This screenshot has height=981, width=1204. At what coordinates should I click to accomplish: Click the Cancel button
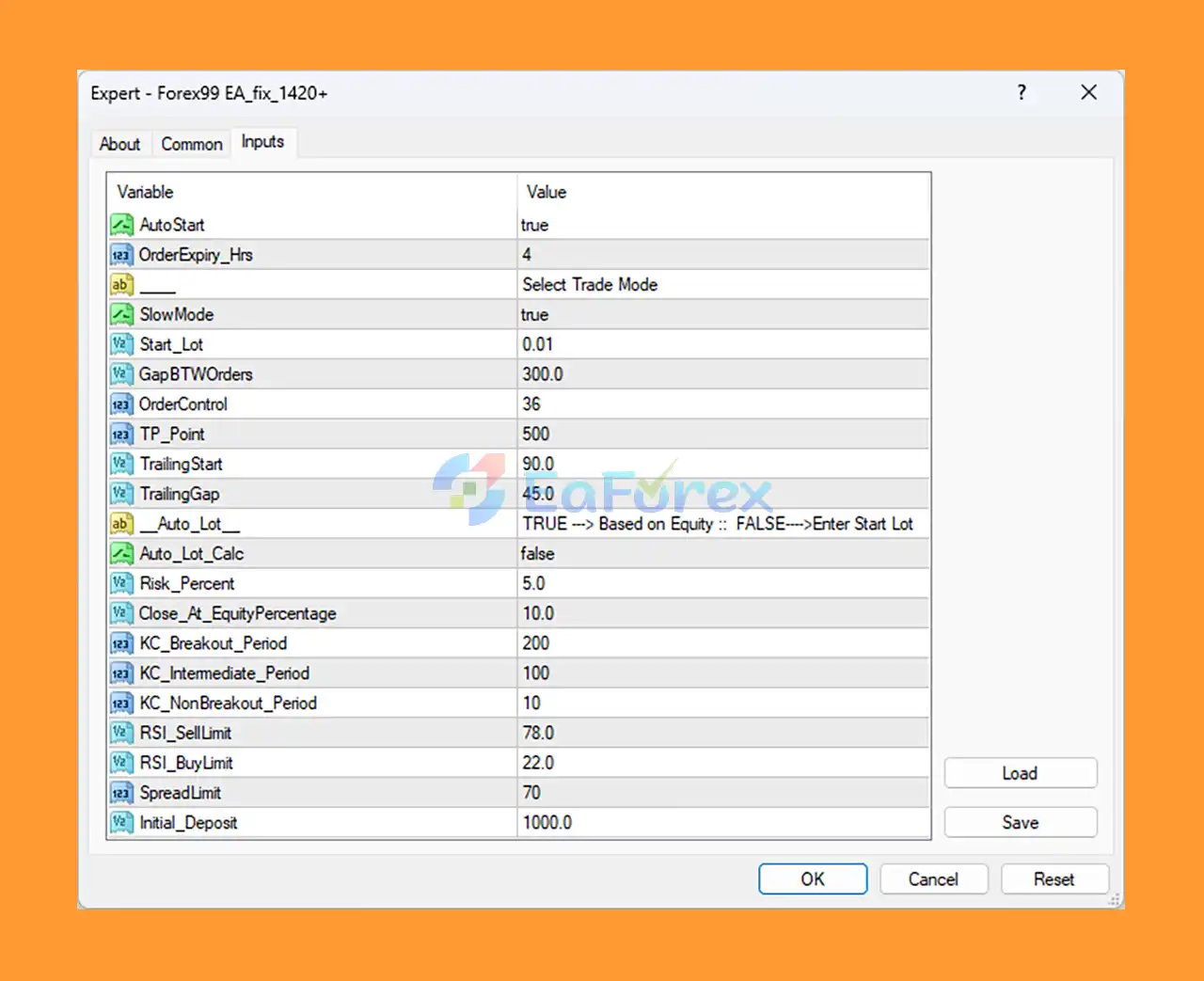coord(933,879)
